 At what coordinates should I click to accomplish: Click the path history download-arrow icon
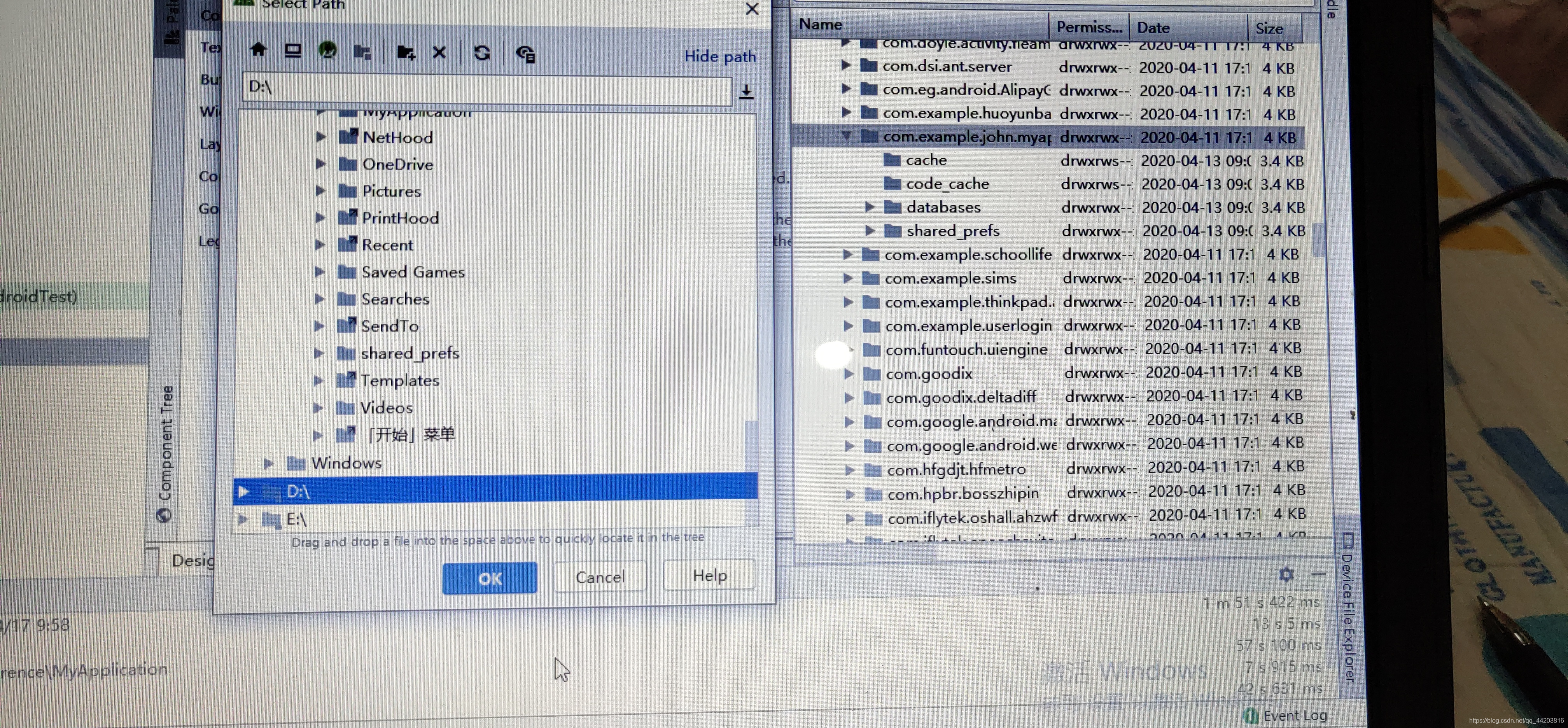(x=746, y=92)
